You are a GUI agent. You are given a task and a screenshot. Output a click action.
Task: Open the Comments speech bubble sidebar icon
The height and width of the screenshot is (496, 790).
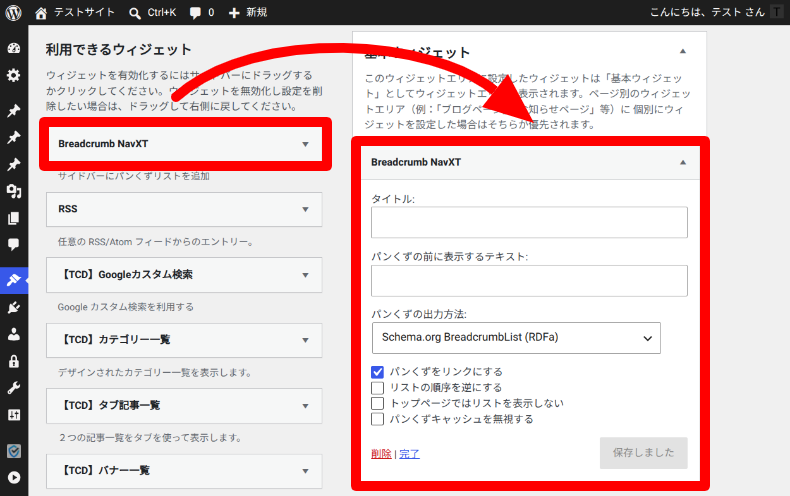pos(14,245)
